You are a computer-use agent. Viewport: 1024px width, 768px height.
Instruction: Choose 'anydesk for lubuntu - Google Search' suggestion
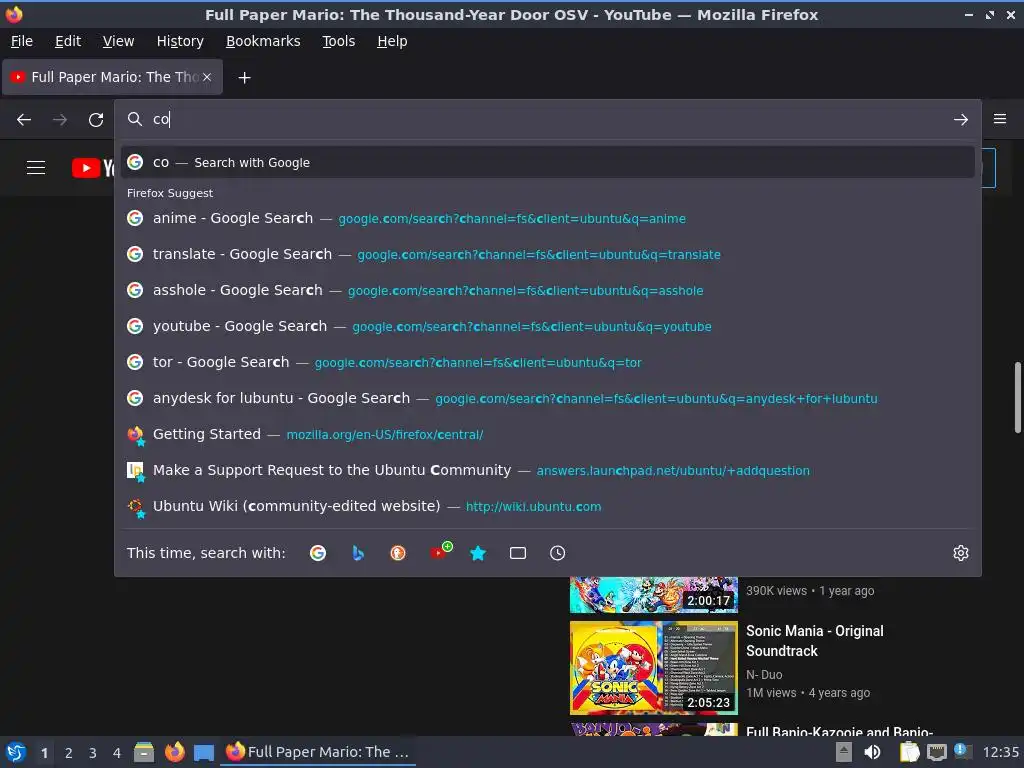[548, 398]
